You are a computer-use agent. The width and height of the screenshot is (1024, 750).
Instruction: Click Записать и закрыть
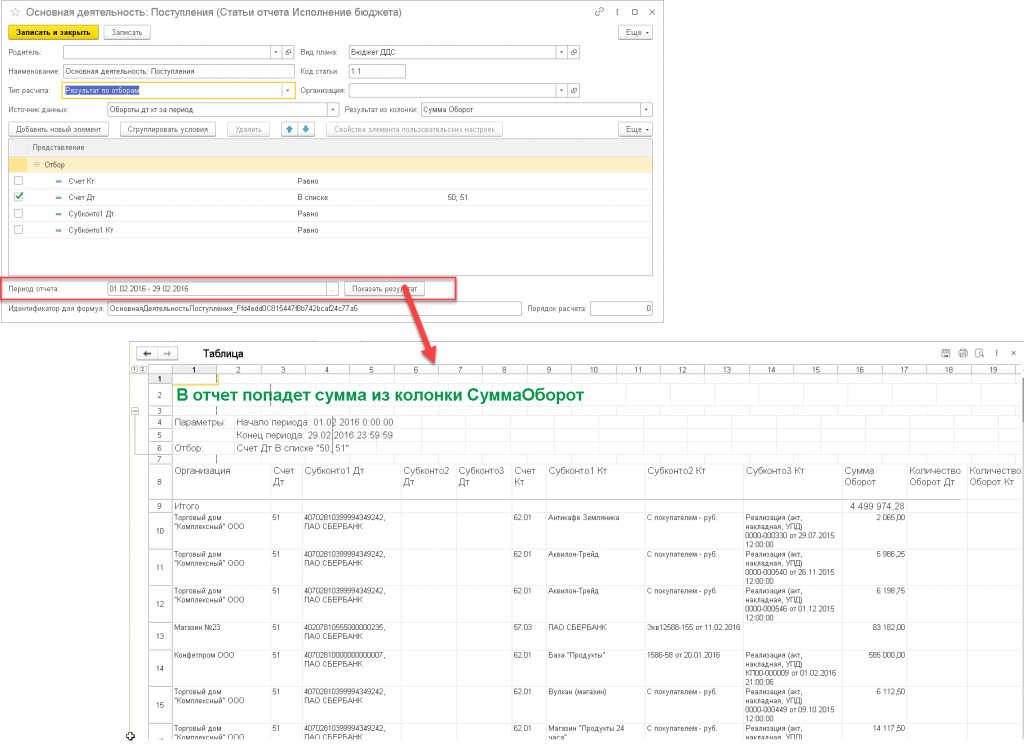(53, 33)
